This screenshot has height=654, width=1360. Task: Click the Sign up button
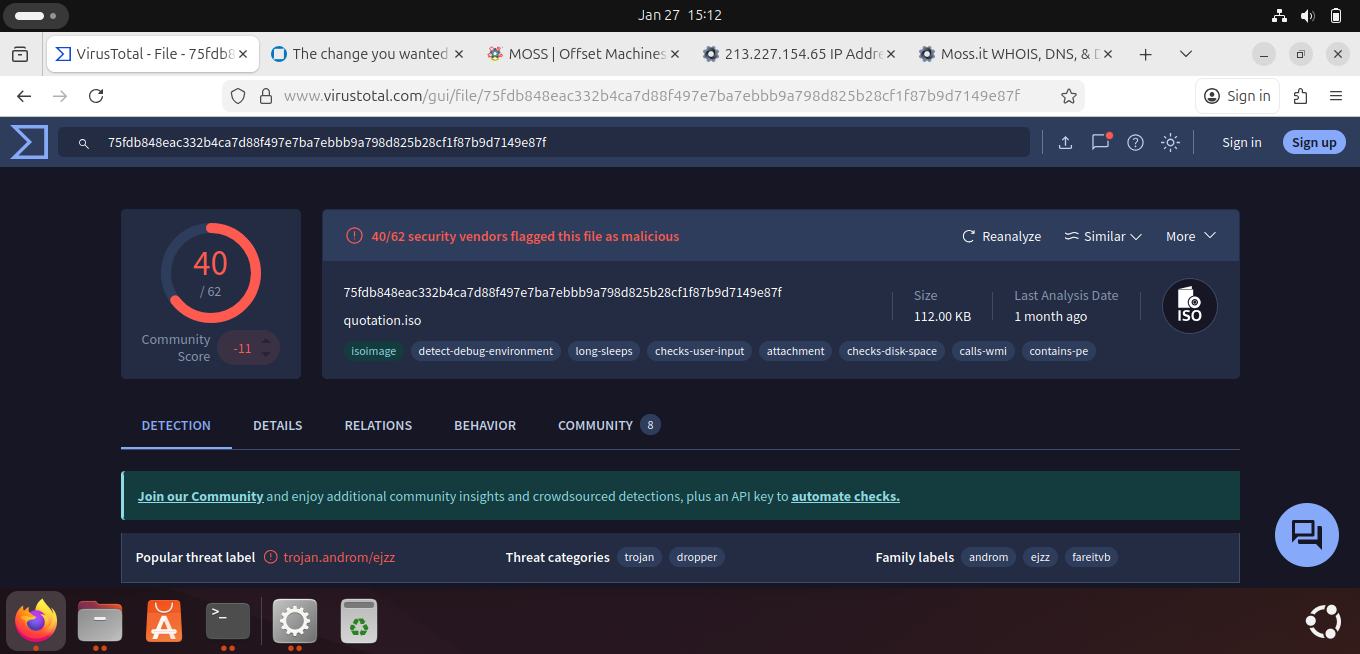point(1313,143)
